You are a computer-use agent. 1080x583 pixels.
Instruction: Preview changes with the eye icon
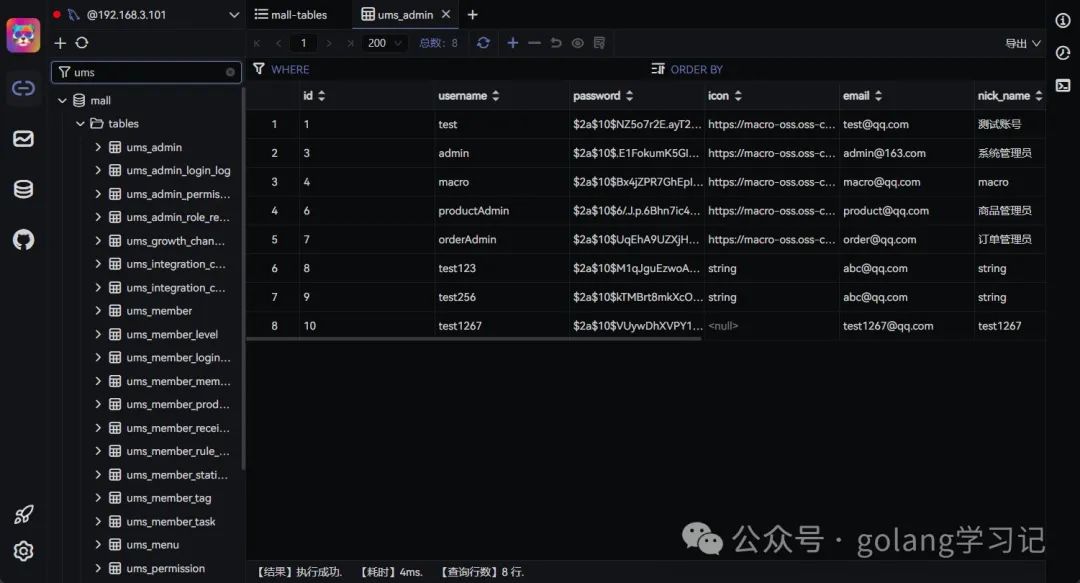point(578,43)
